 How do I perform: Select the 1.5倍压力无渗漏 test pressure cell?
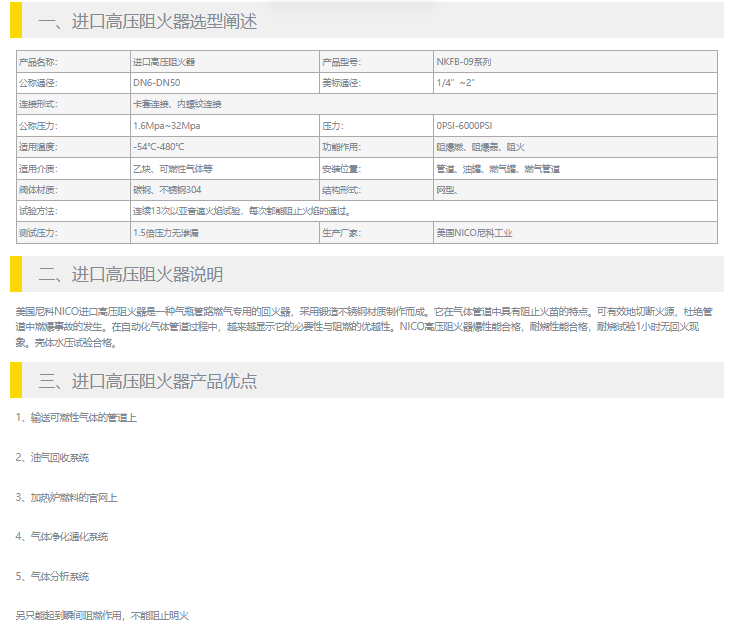tap(166, 232)
